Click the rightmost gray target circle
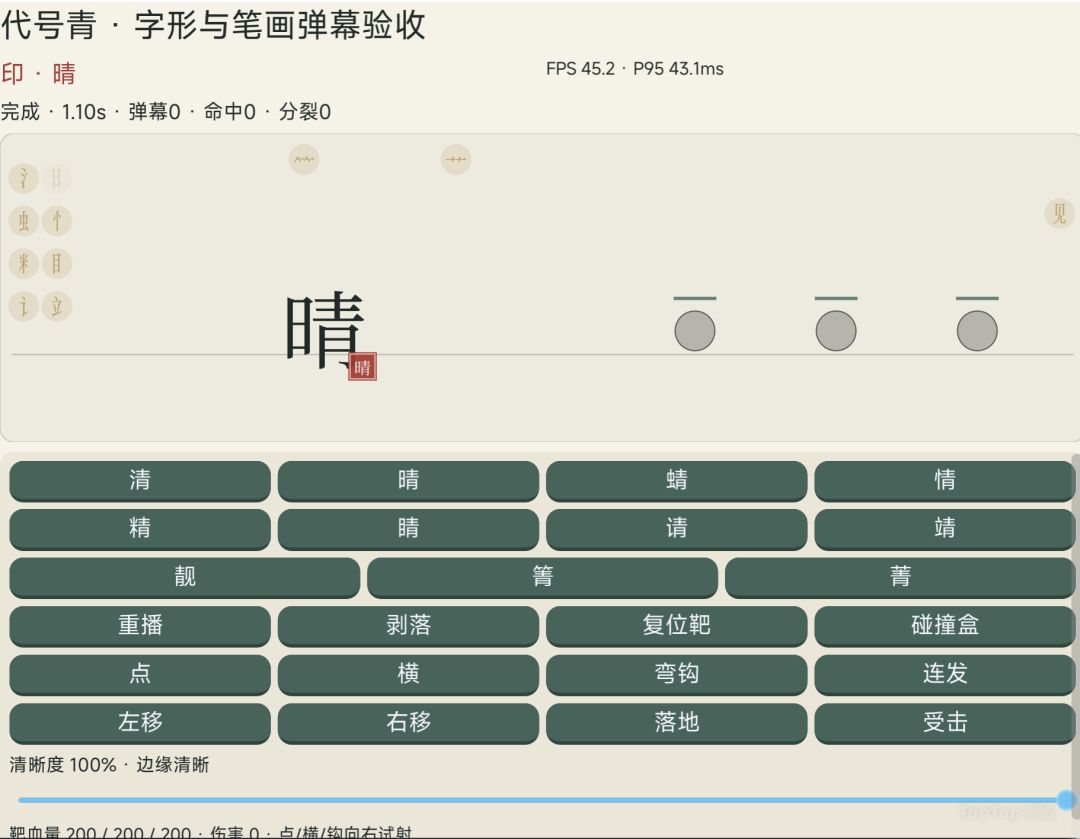The image size is (1080, 839). pos(977,331)
